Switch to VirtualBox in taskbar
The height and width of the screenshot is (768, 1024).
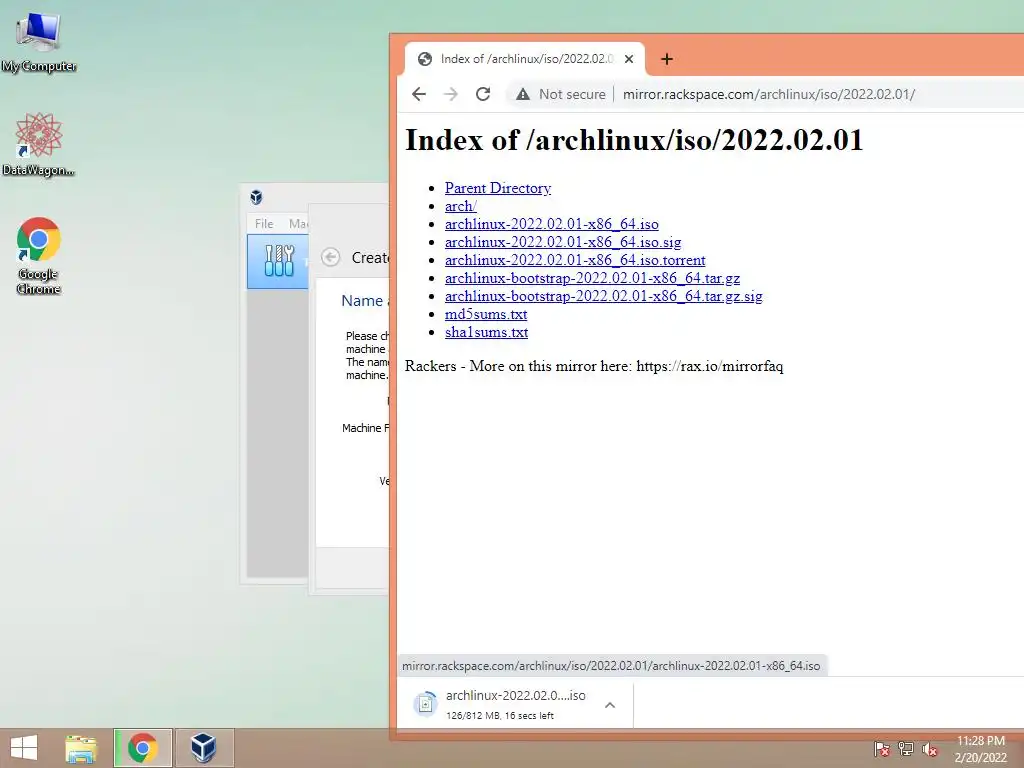pyautogui.click(x=203, y=748)
